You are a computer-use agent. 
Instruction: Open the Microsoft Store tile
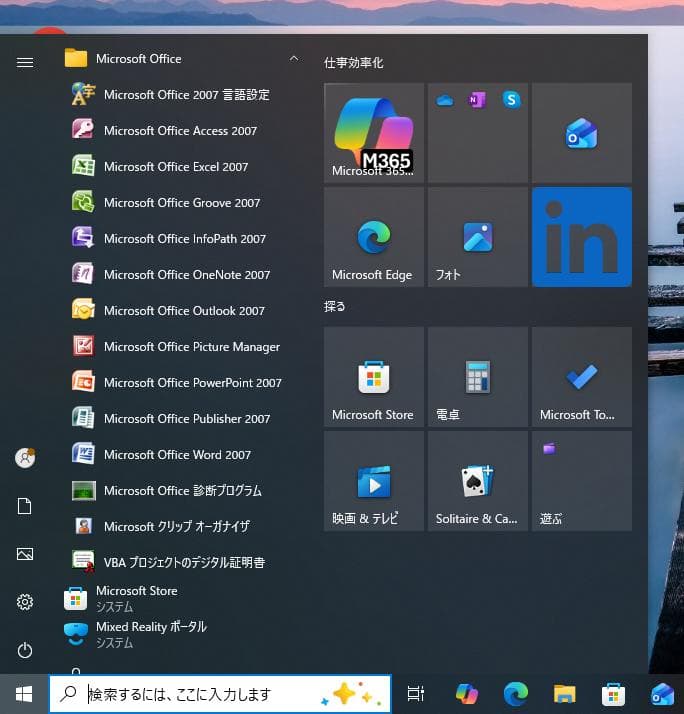374,377
